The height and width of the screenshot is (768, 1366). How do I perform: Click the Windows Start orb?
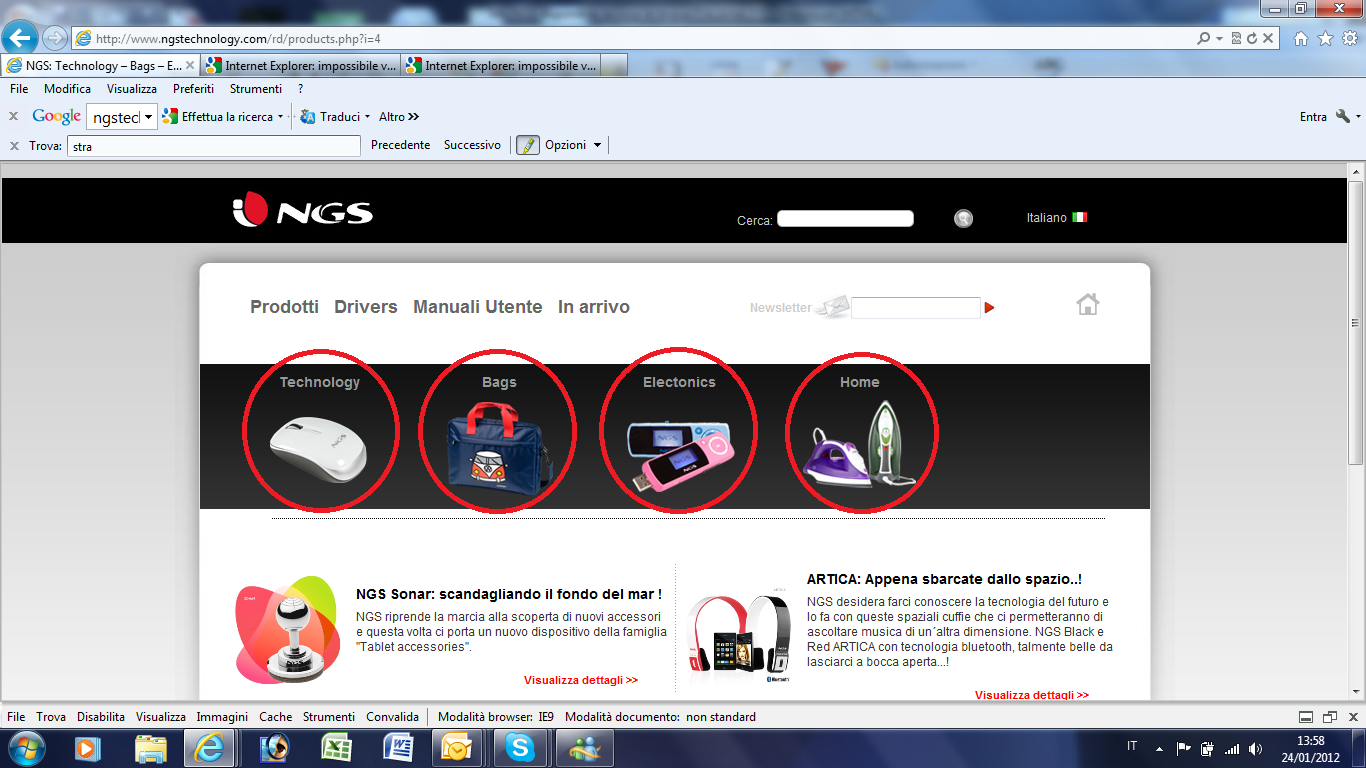click(27, 747)
